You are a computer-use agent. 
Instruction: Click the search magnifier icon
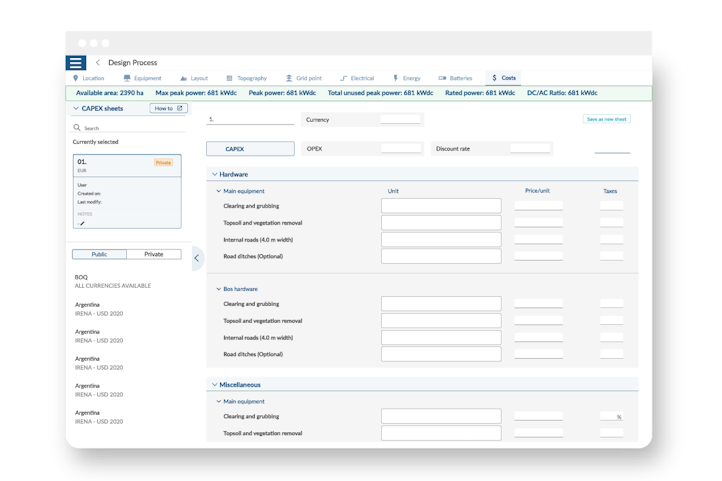(x=77, y=127)
